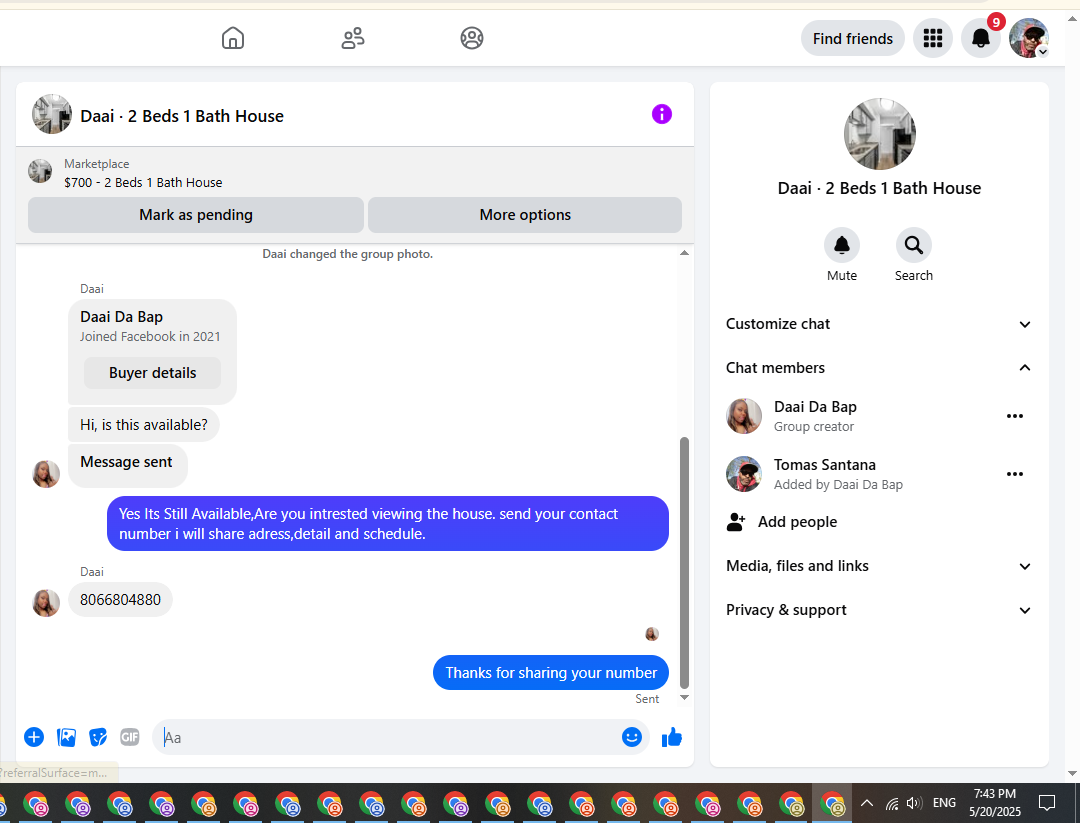The height and width of the screenshot is (823, 1080).
Task: Expand the Customize chat section
Action: coord(879,324)
